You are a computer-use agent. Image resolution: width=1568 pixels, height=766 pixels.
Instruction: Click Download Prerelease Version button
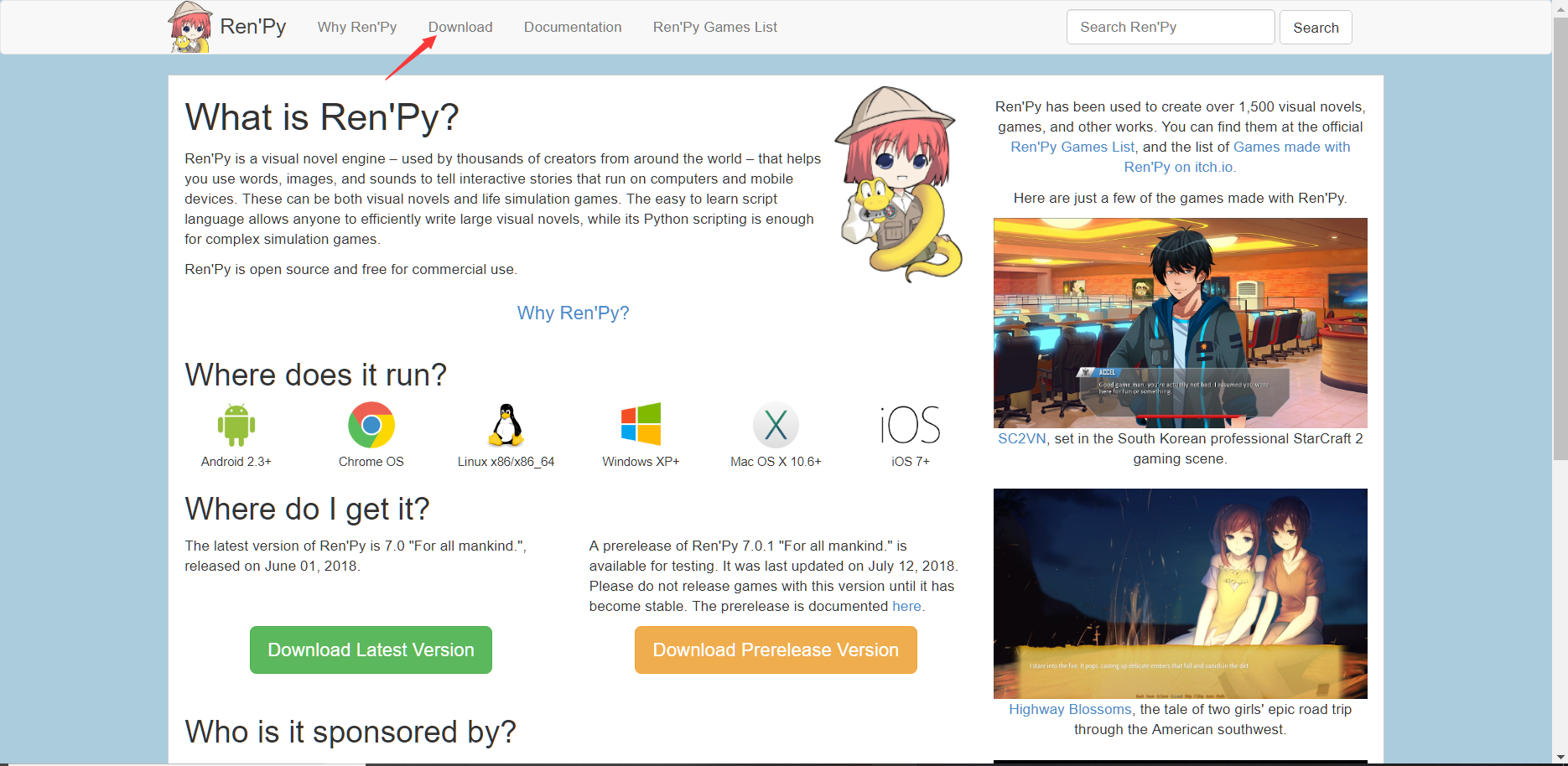click(776, 650)
